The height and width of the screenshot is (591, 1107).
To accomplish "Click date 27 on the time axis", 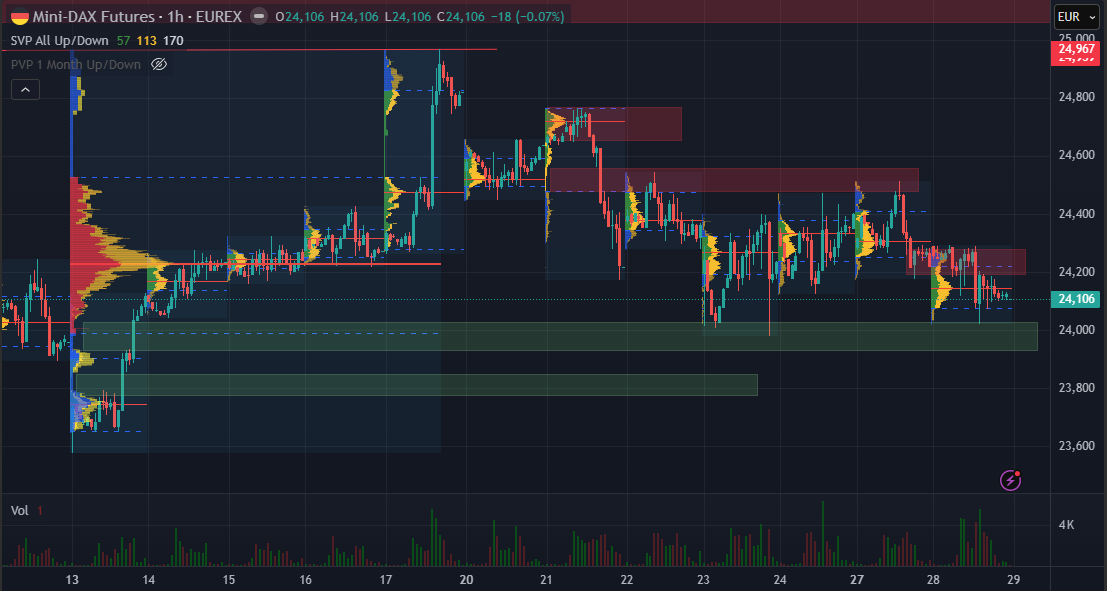I will coord(857,579).
